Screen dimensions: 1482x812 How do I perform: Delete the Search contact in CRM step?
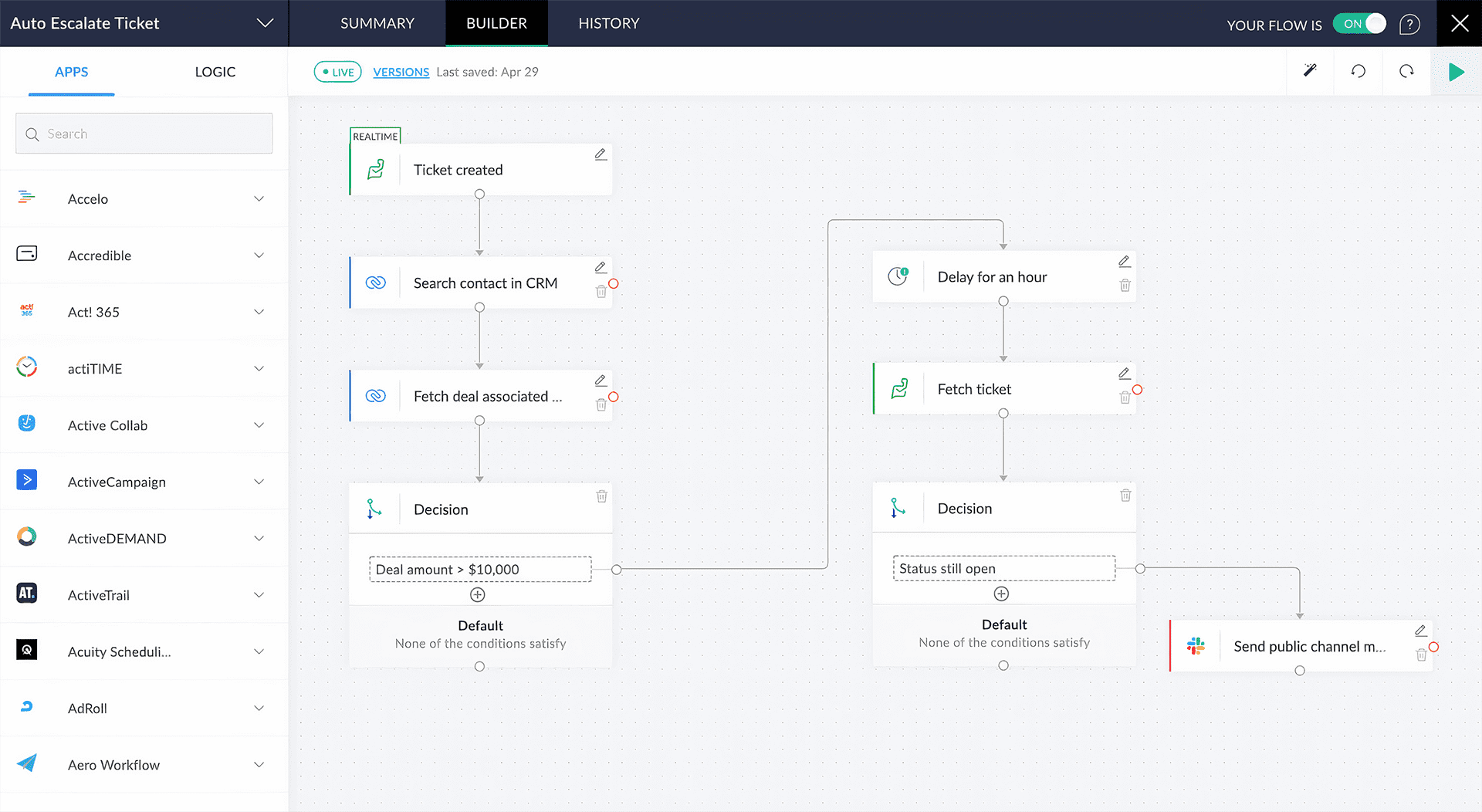[601, 292]
